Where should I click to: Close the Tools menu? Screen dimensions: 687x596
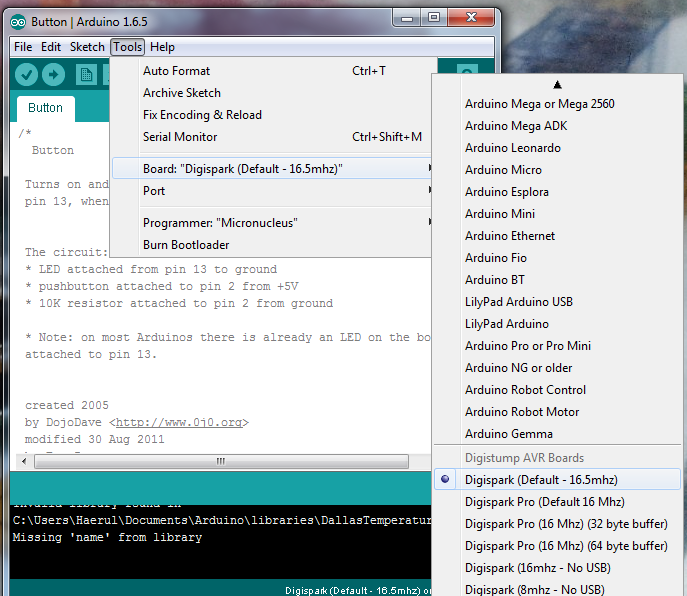coord(127,47)
